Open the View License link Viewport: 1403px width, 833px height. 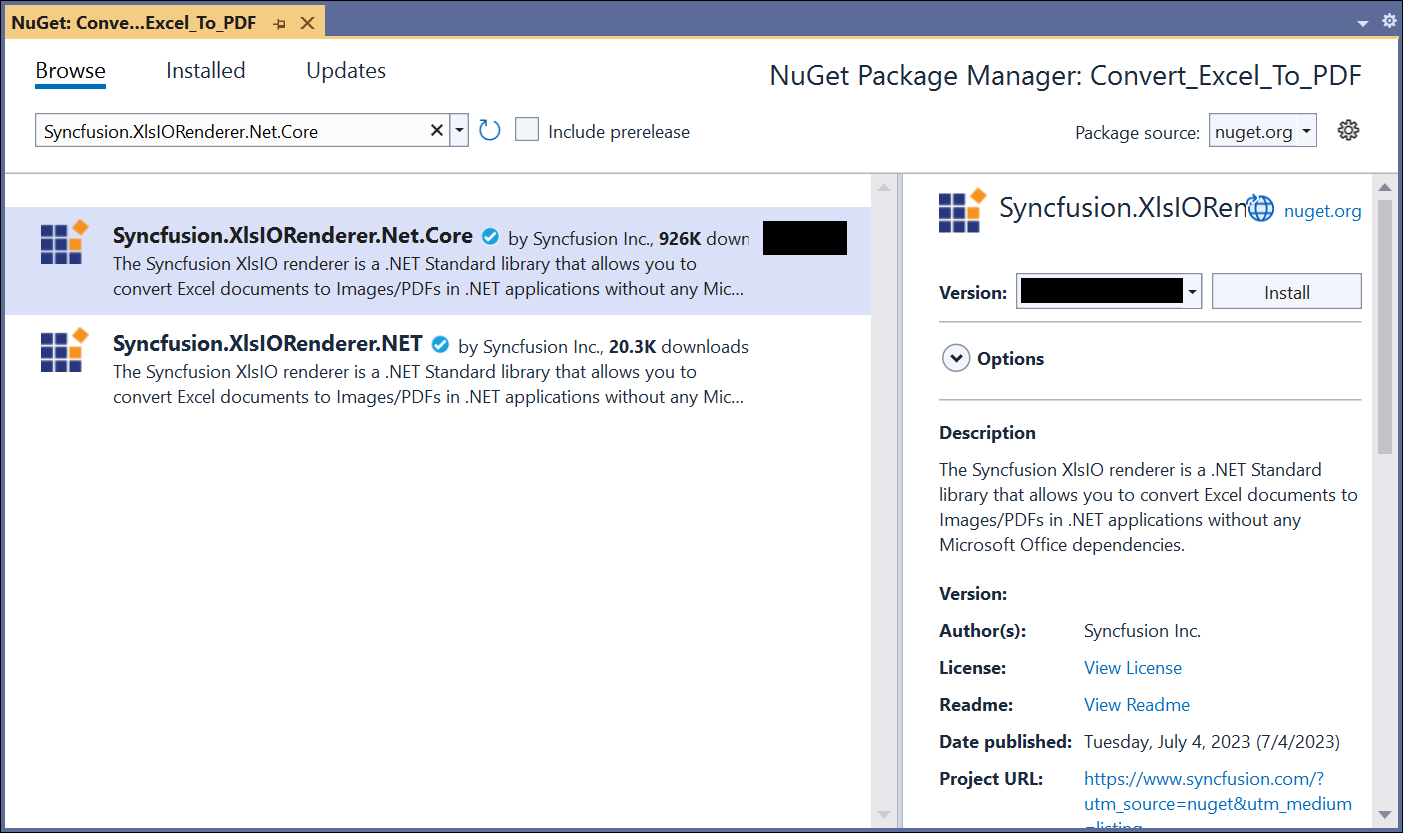point(1132,668)
